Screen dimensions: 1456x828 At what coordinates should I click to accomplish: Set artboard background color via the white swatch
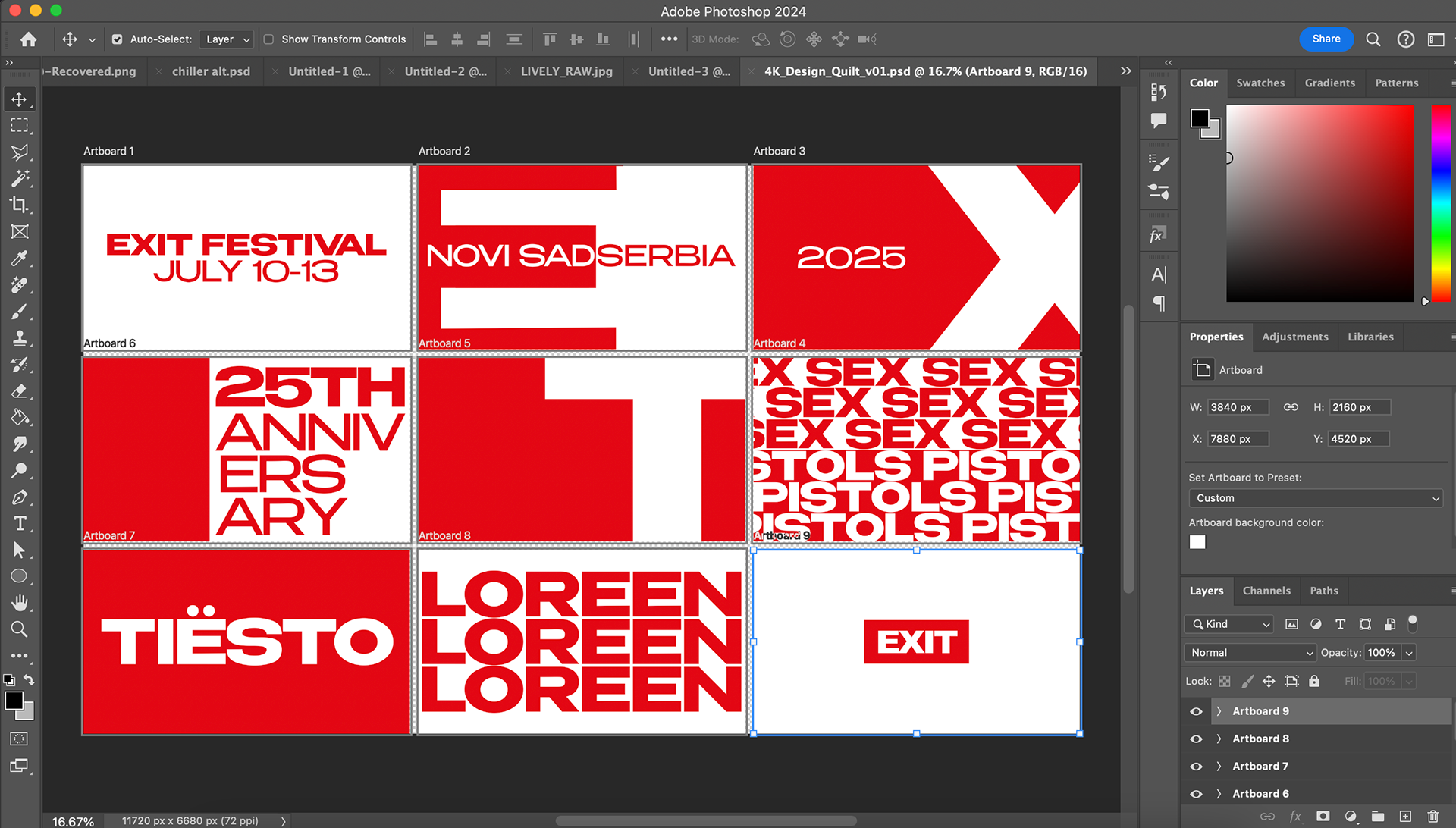click(x=1197, y=541)
